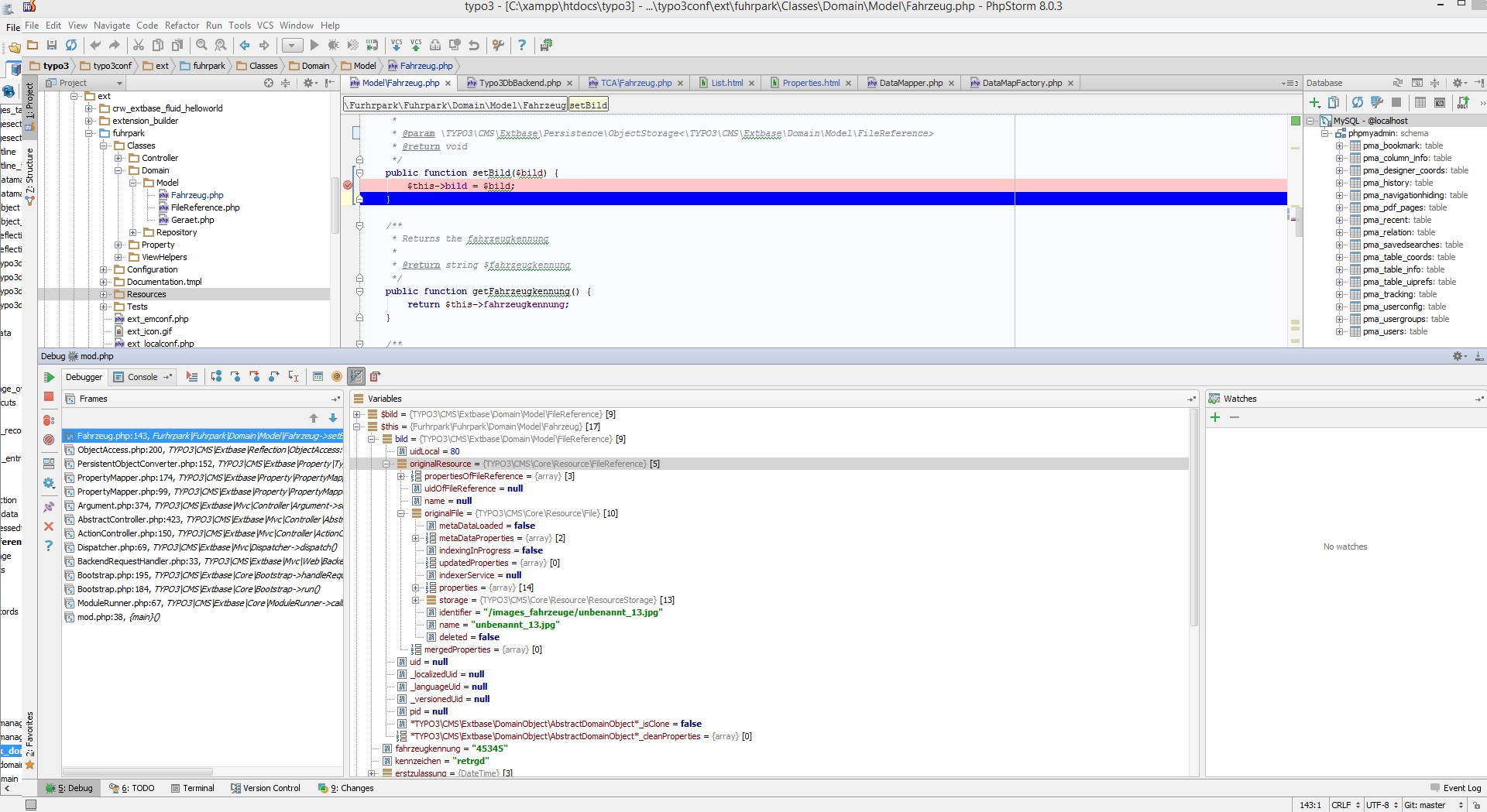1487x812 pixels.
Task: Toggle View Breakpoints icon in debug sidebar
Action: (x=49, y=420)
